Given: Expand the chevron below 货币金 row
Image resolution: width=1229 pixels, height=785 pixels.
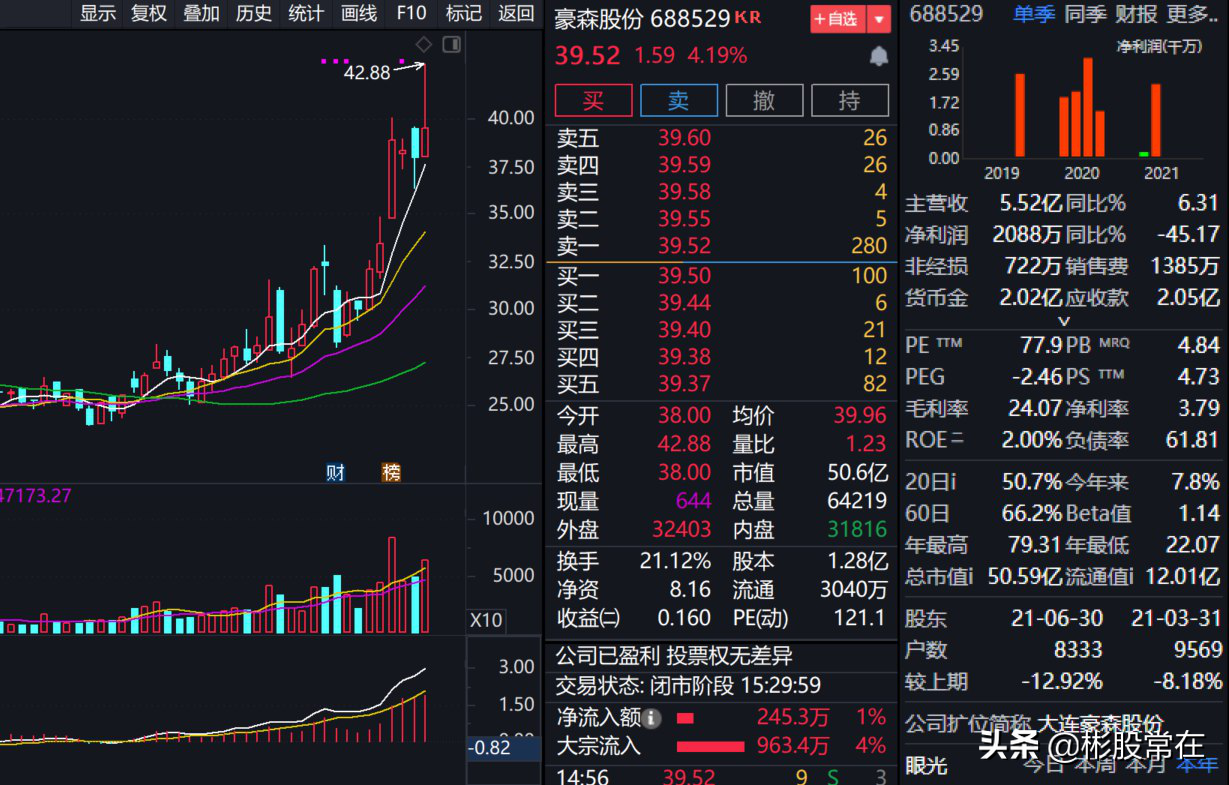Looking at the screenshot, I should [1064, 322].
